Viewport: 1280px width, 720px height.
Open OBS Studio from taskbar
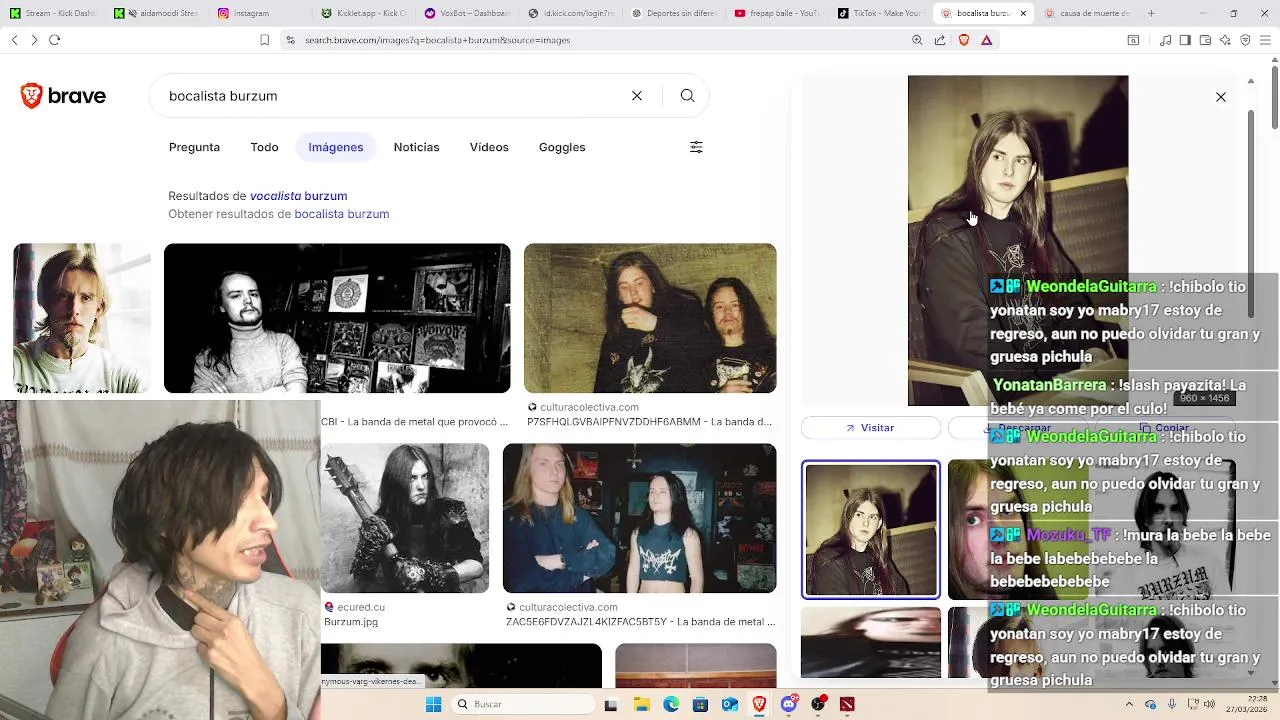(x=818, y=704)
